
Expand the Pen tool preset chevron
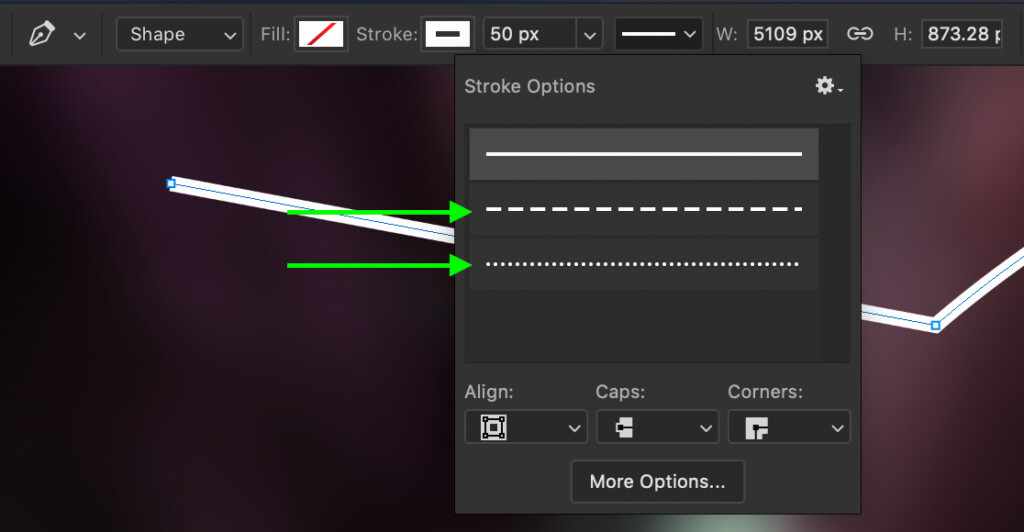point(80,36)
